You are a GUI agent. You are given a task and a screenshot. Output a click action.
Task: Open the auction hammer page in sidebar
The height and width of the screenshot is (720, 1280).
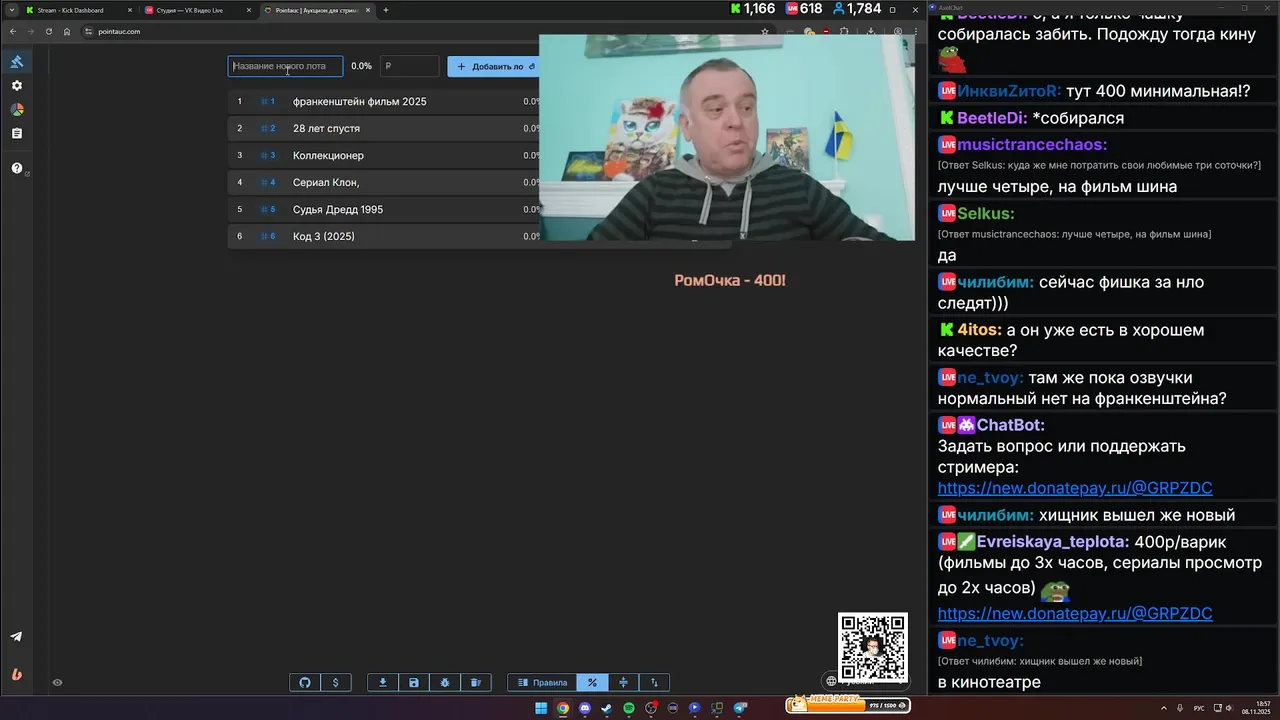(x=17, y=62)
